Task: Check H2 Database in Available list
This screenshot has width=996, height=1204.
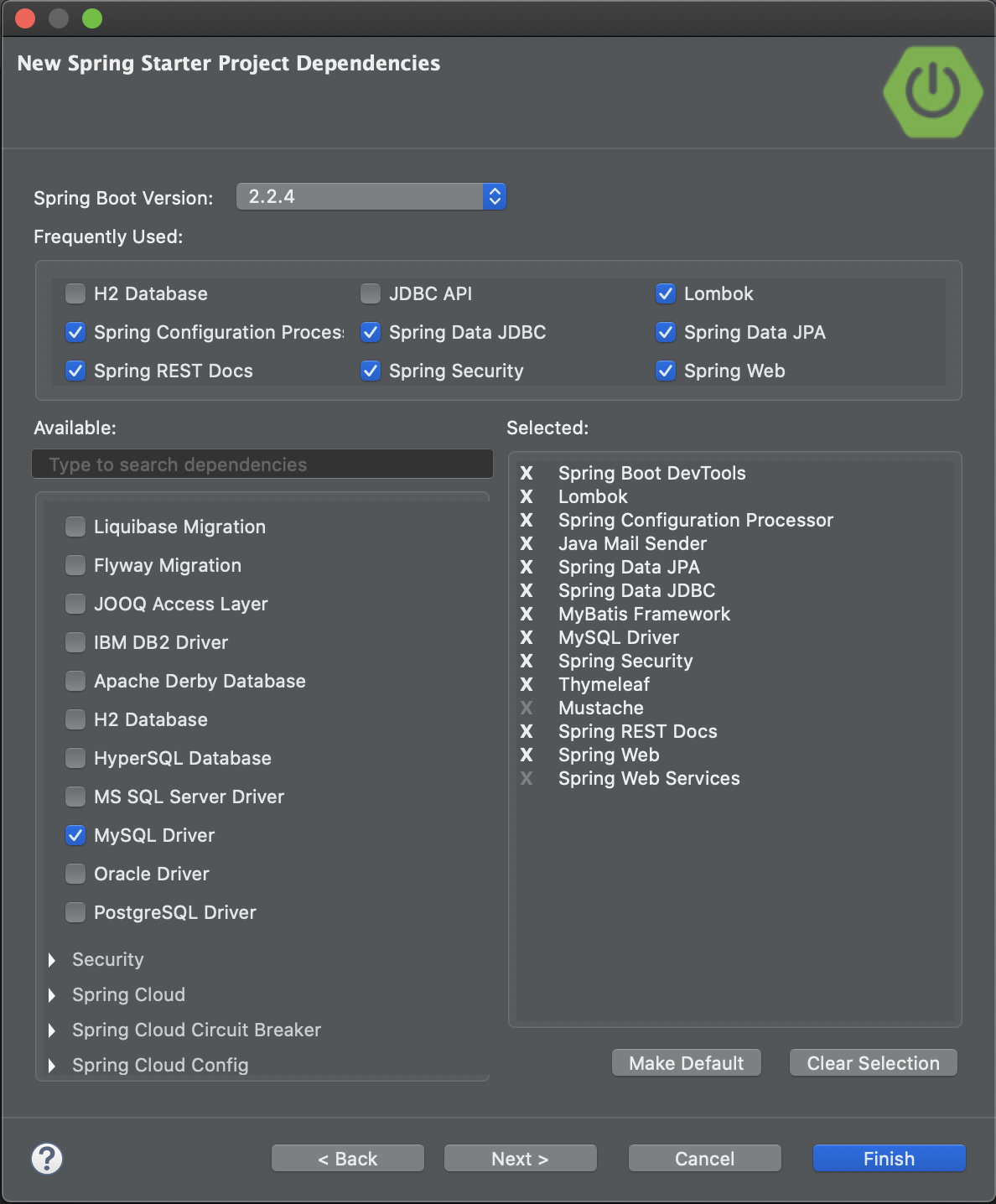Action: pos(75,719)
